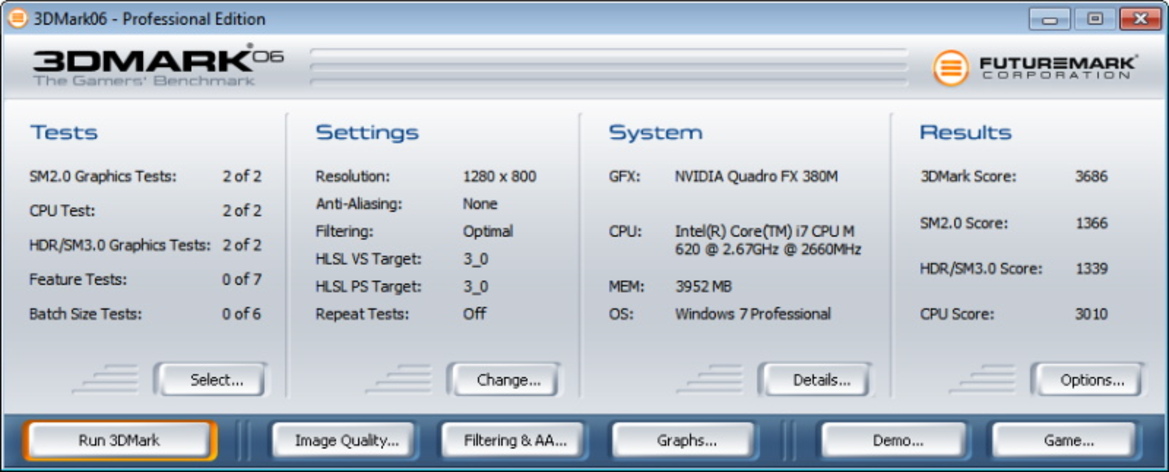Click the Filtering value Optimal
The width and height of the screenshot is (1169, 472).
coord(488,231)
